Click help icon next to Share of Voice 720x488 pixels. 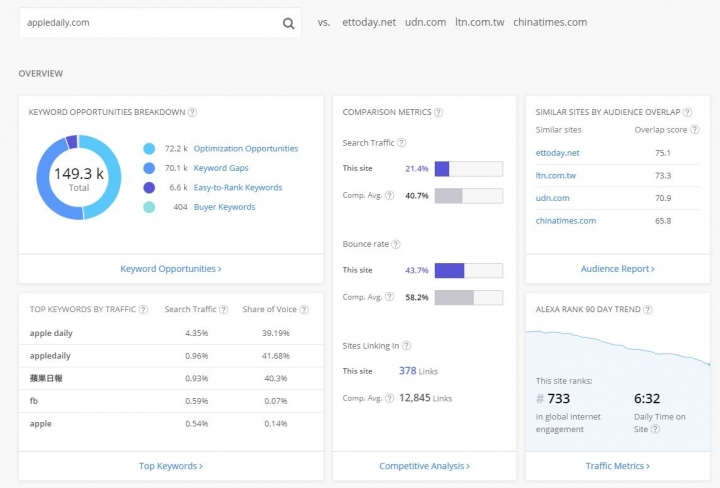tap(304, 309)
